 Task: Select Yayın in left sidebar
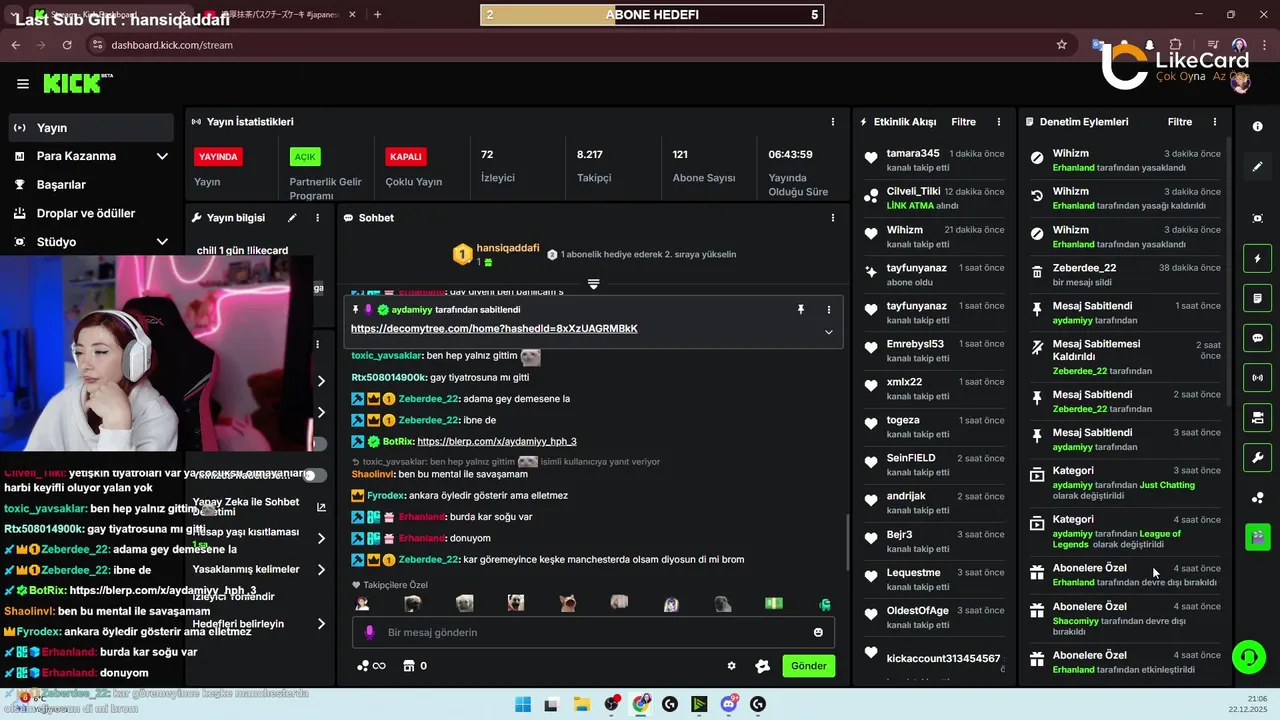pyautogui.click(x=92, y=128)
